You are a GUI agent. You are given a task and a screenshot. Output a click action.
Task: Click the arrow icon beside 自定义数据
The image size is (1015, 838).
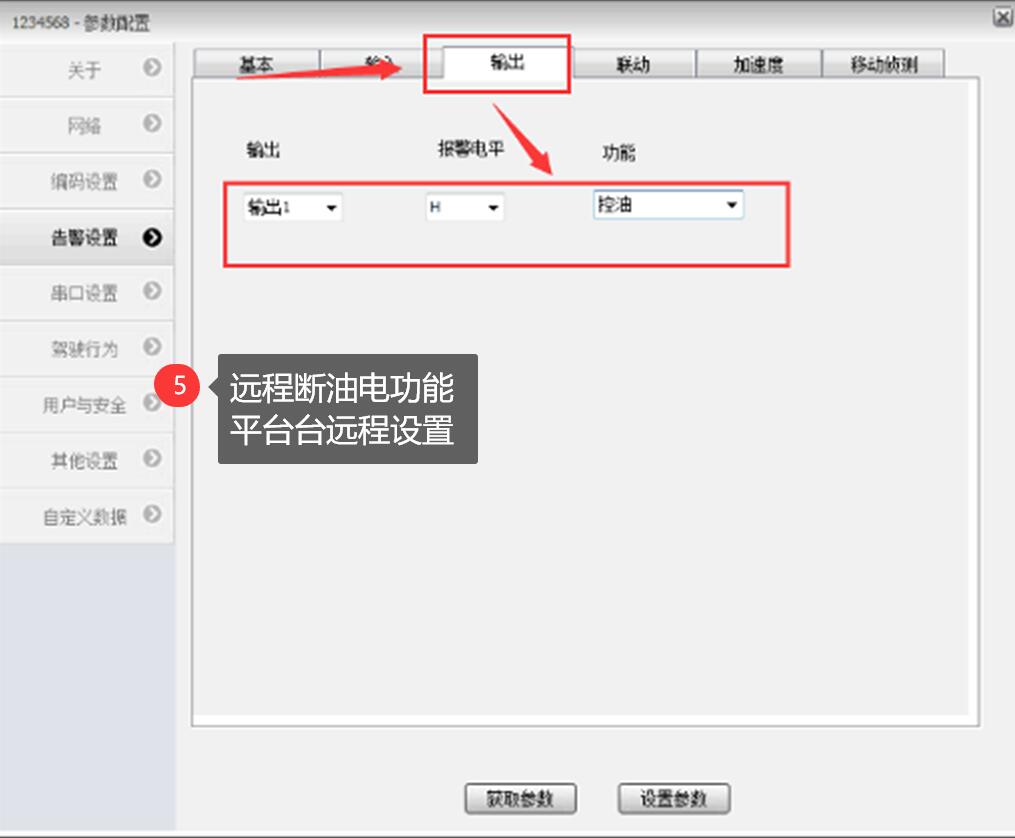(x=152, y=515)
